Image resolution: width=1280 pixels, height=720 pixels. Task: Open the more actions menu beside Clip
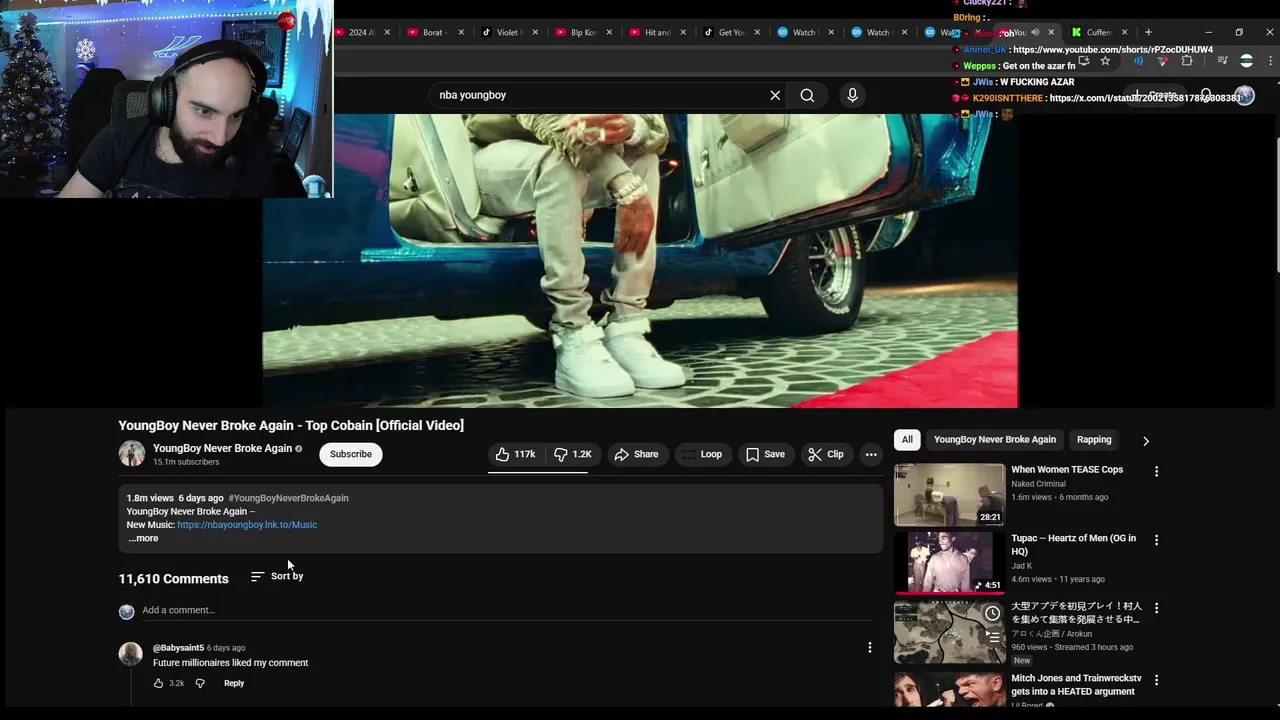coord(871,454)
